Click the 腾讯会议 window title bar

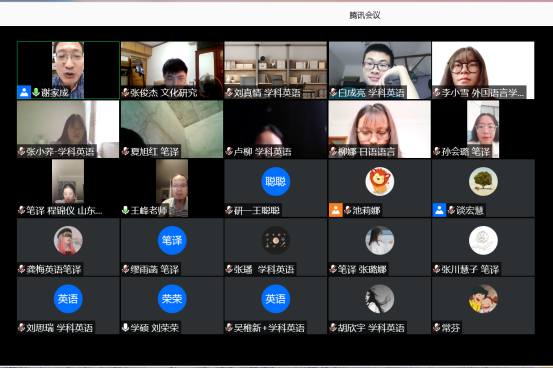point(276,14)
